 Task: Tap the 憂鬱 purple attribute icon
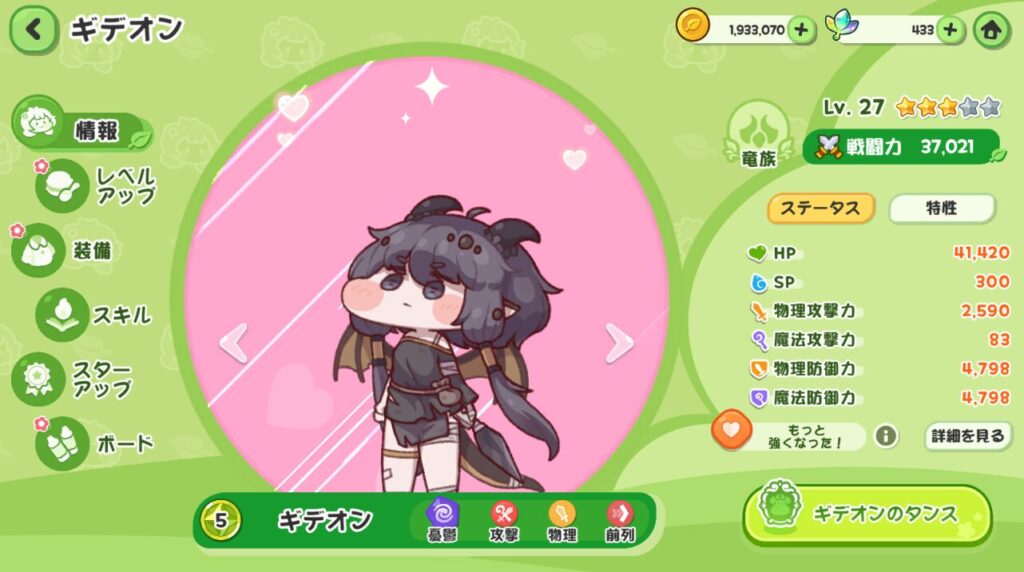[x=442, y=521]
